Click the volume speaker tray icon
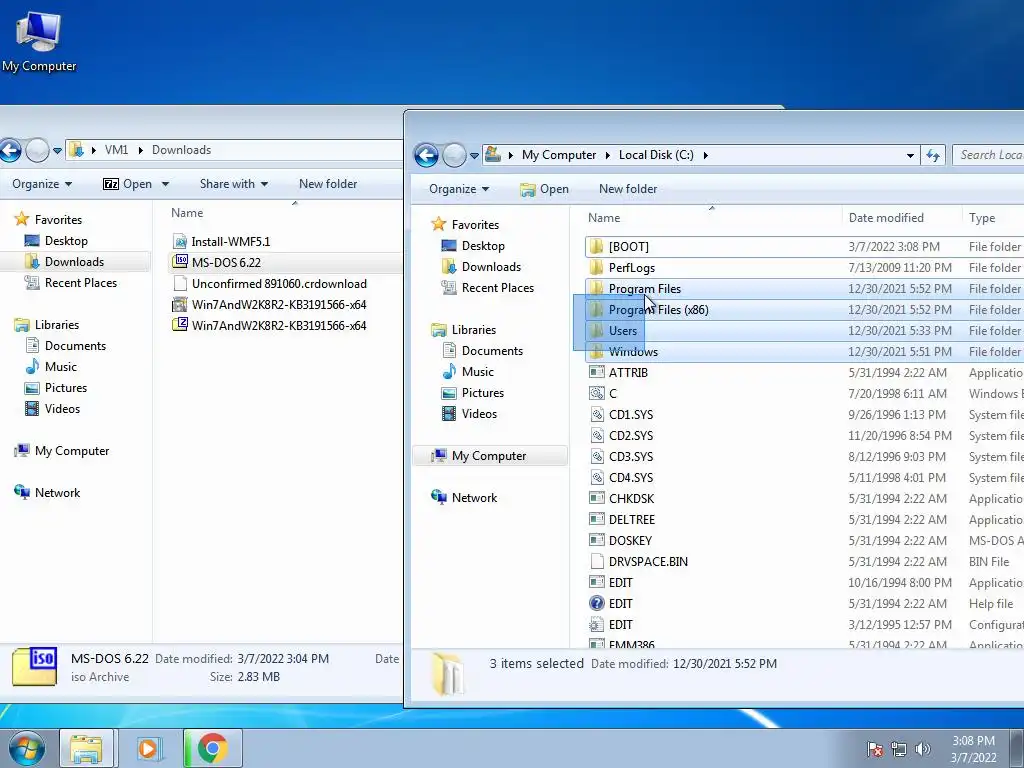Viewport: 1024px width, 768px height. 922,749
